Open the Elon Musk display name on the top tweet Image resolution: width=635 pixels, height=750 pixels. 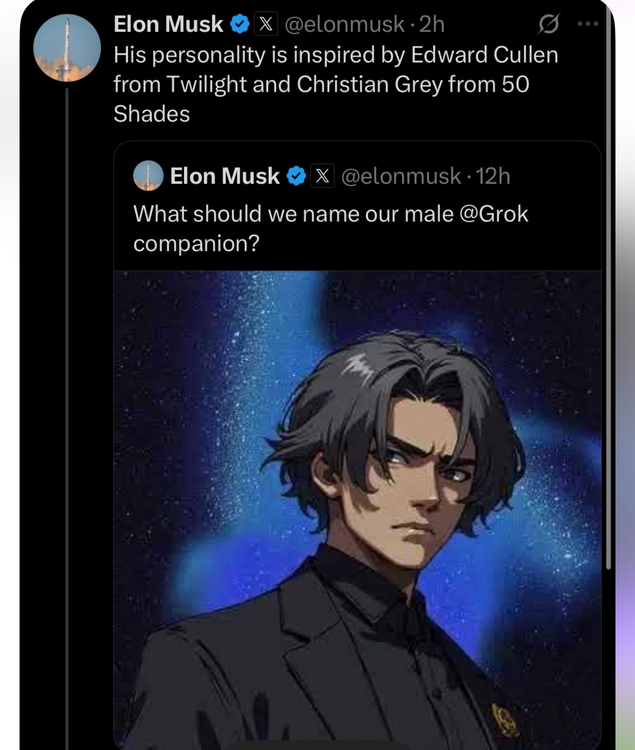(x=168, y=23)
